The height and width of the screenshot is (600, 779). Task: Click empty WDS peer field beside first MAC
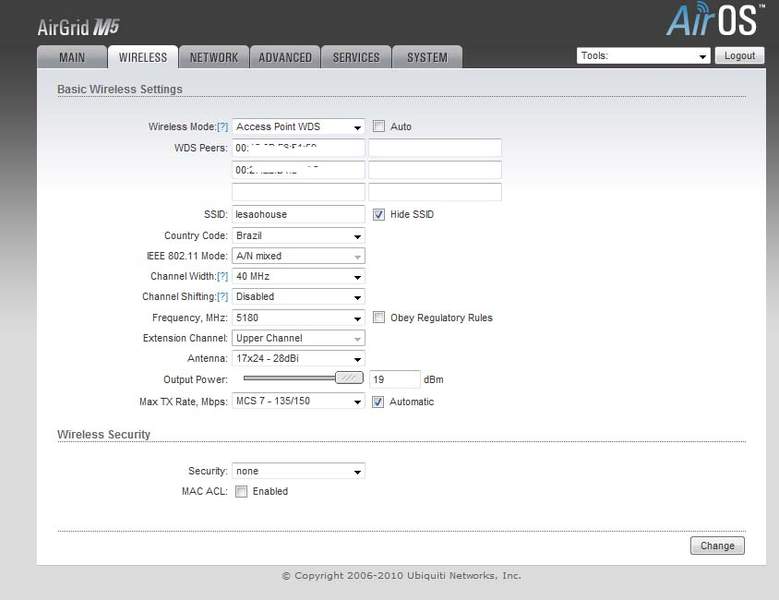[435, 148]
